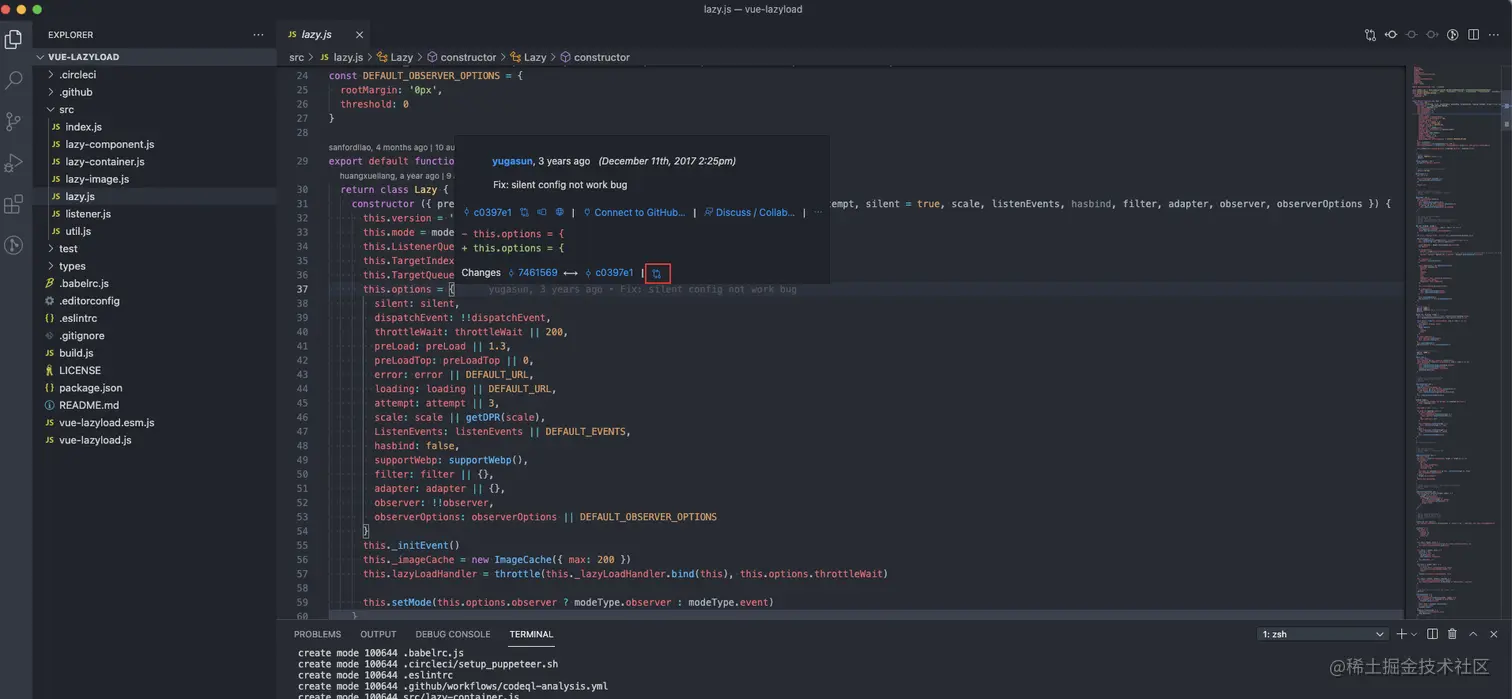Viewport: 1512px width, 699px height.
Task: Click the dimmed next revision icon
Action: pyautogui.click(x=1432, y=35)
